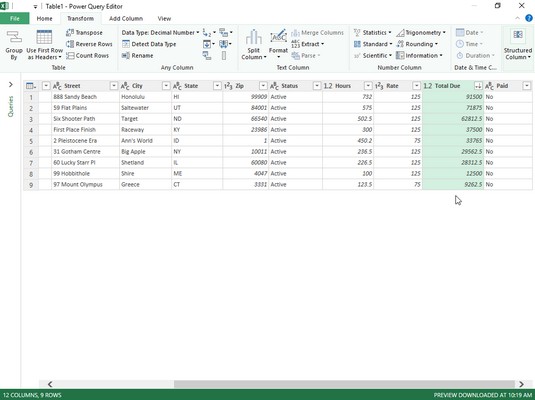Screen dimensions: 535x400
Task: Open the City column filter dropdown
Action: click(x=166, y=86)
